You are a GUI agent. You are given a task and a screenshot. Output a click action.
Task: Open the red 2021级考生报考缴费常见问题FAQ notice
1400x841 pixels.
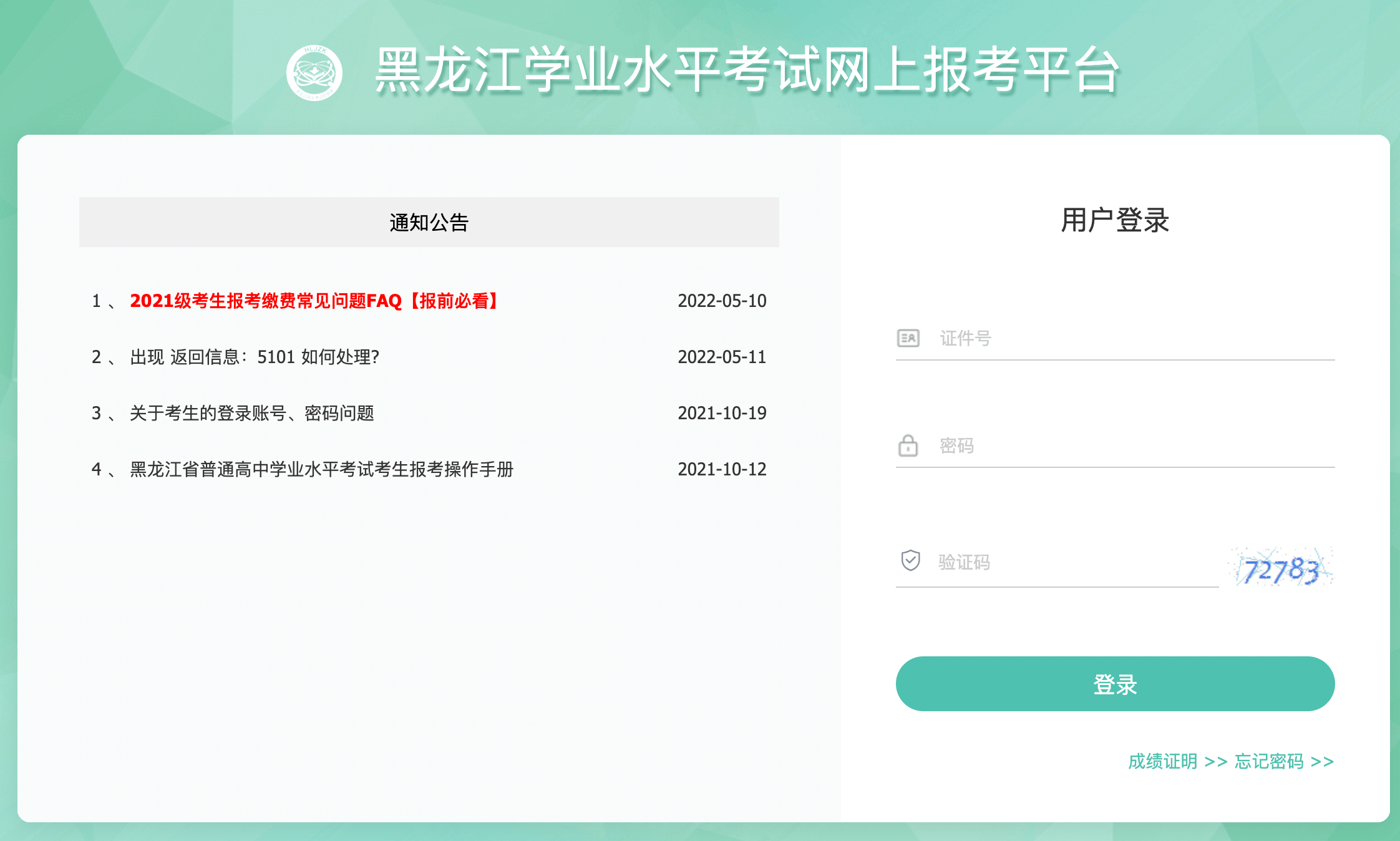tap(315, 301)
